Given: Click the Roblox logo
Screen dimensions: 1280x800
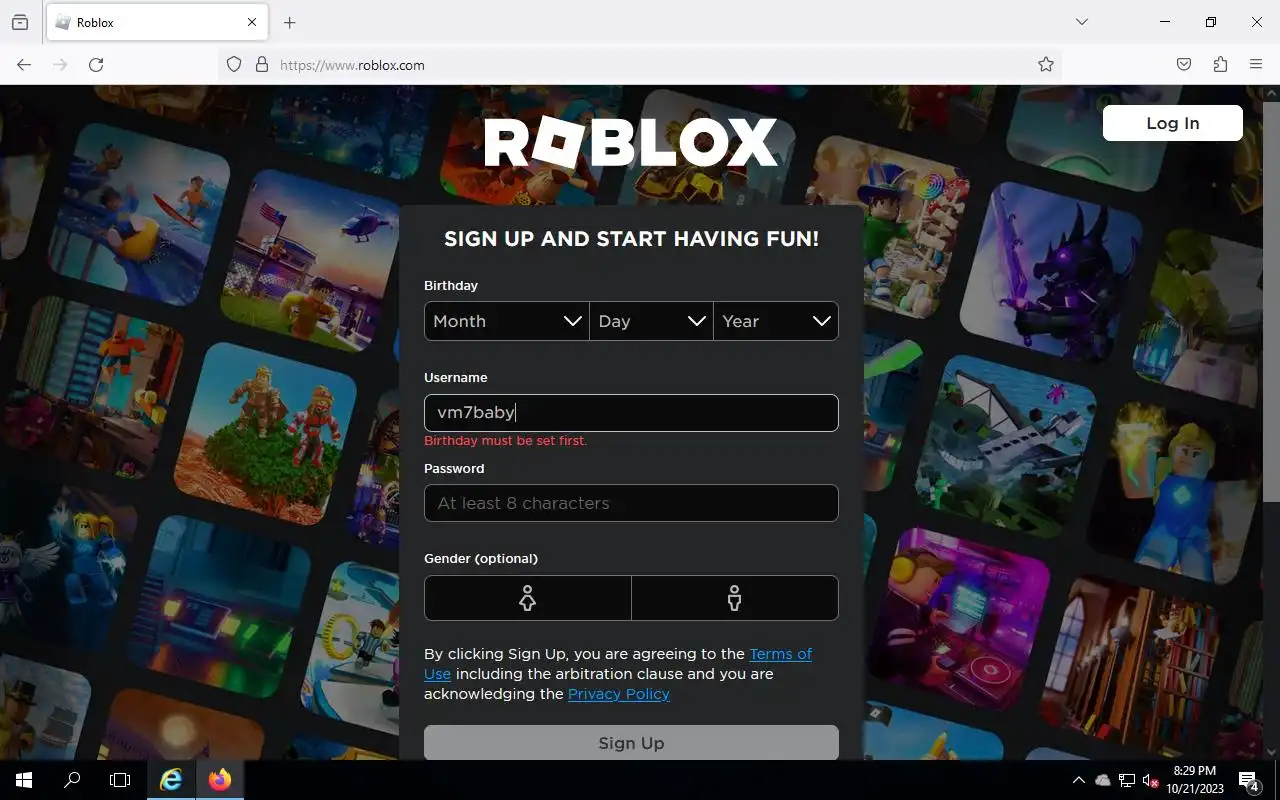Looking at the screenshot, I should [x=631, y=143].
